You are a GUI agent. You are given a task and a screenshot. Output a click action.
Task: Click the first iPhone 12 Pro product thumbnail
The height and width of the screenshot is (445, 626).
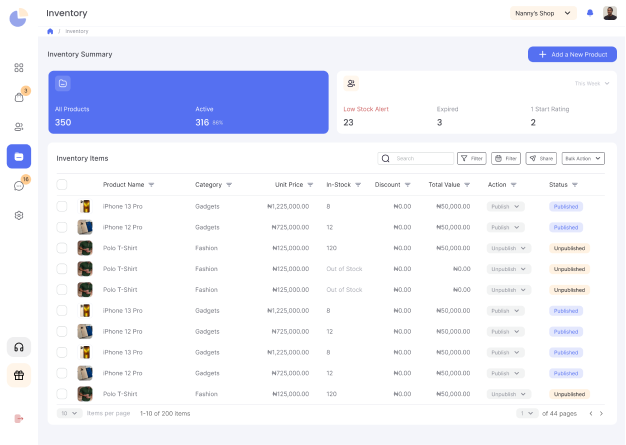pyautogui.click(x=85, y=227)
